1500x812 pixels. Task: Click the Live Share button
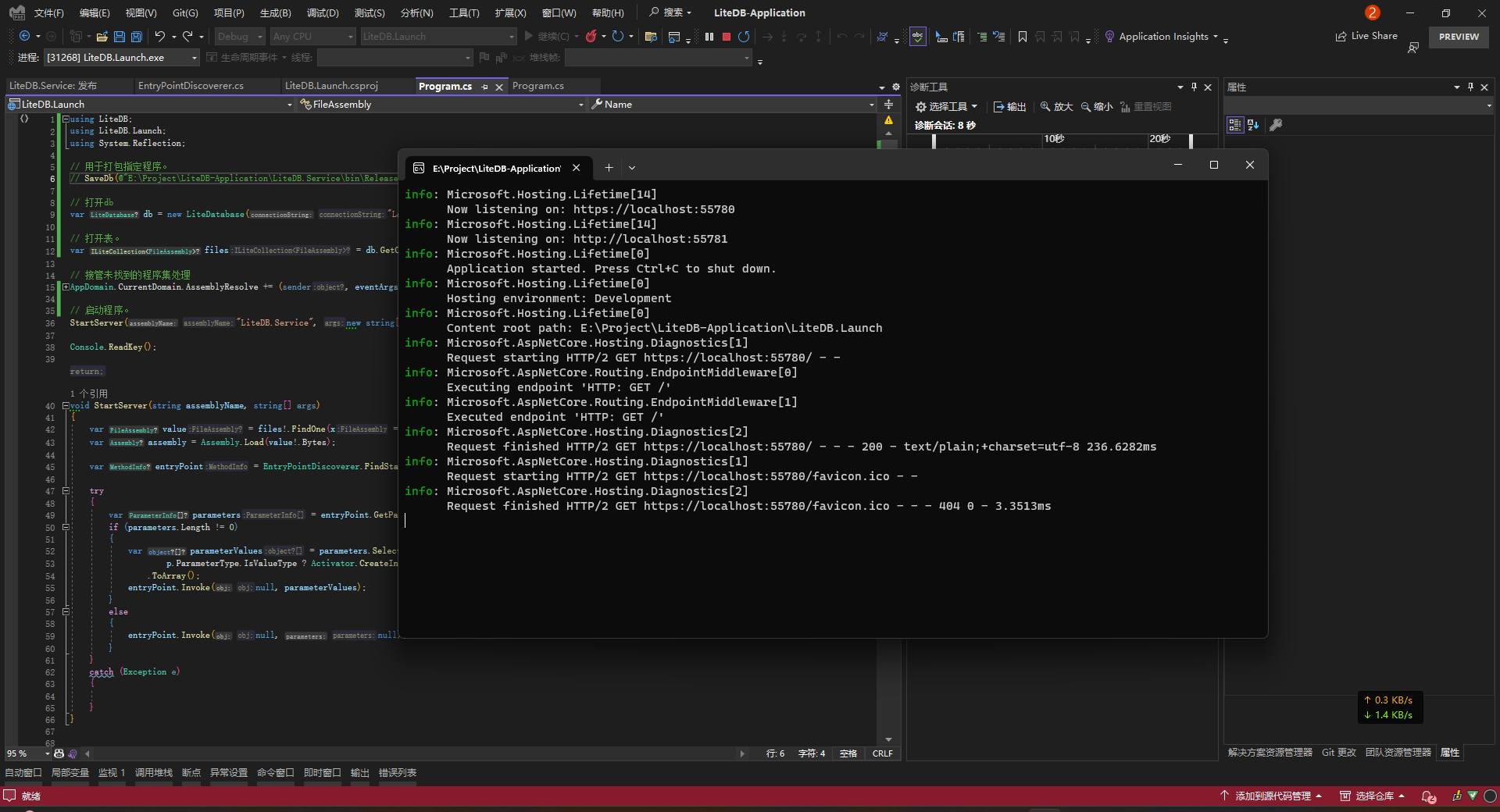(1366, 36)
